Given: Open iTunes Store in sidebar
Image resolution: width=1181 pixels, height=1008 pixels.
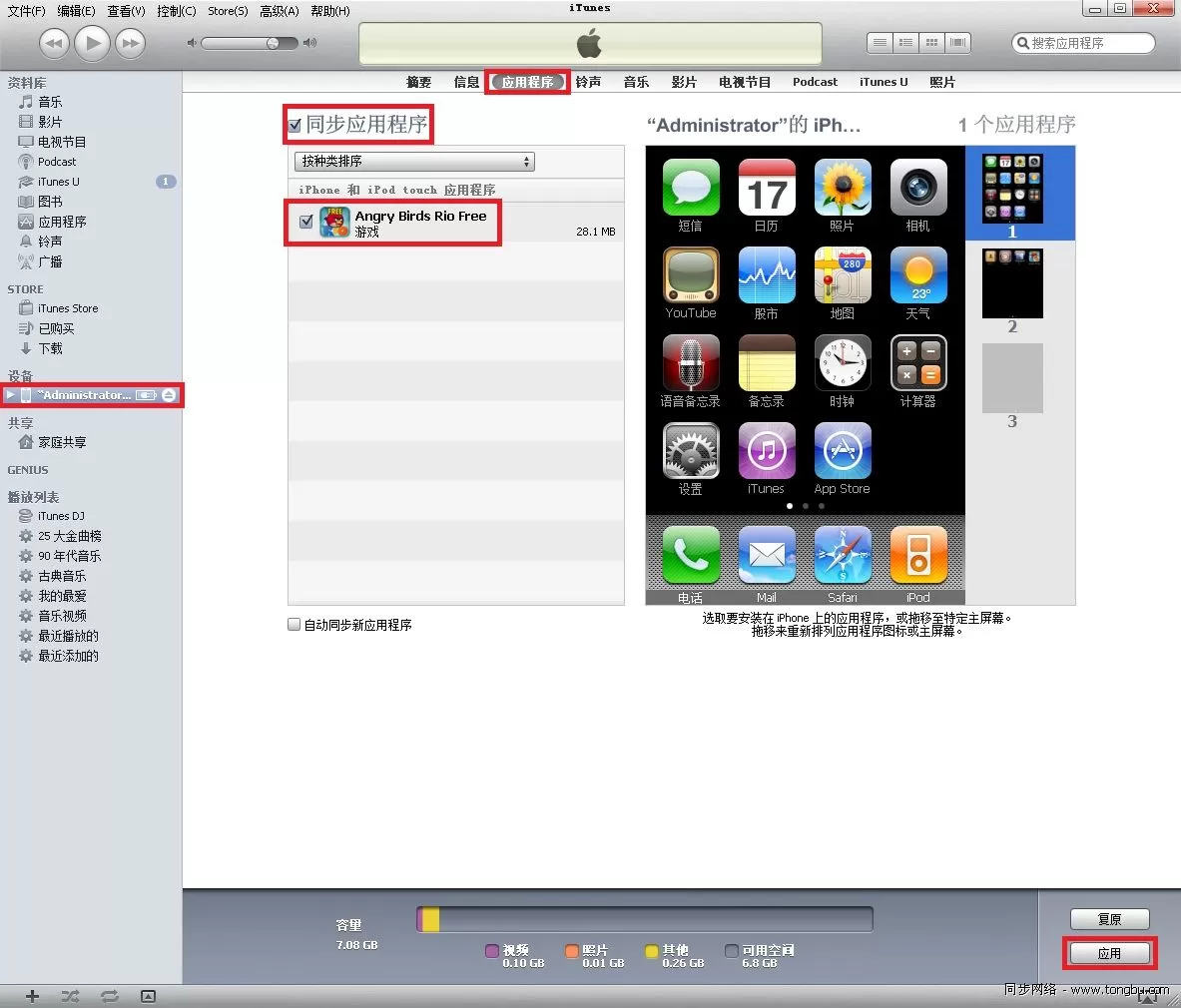Looking at the screenshot, I should point(68,308).
